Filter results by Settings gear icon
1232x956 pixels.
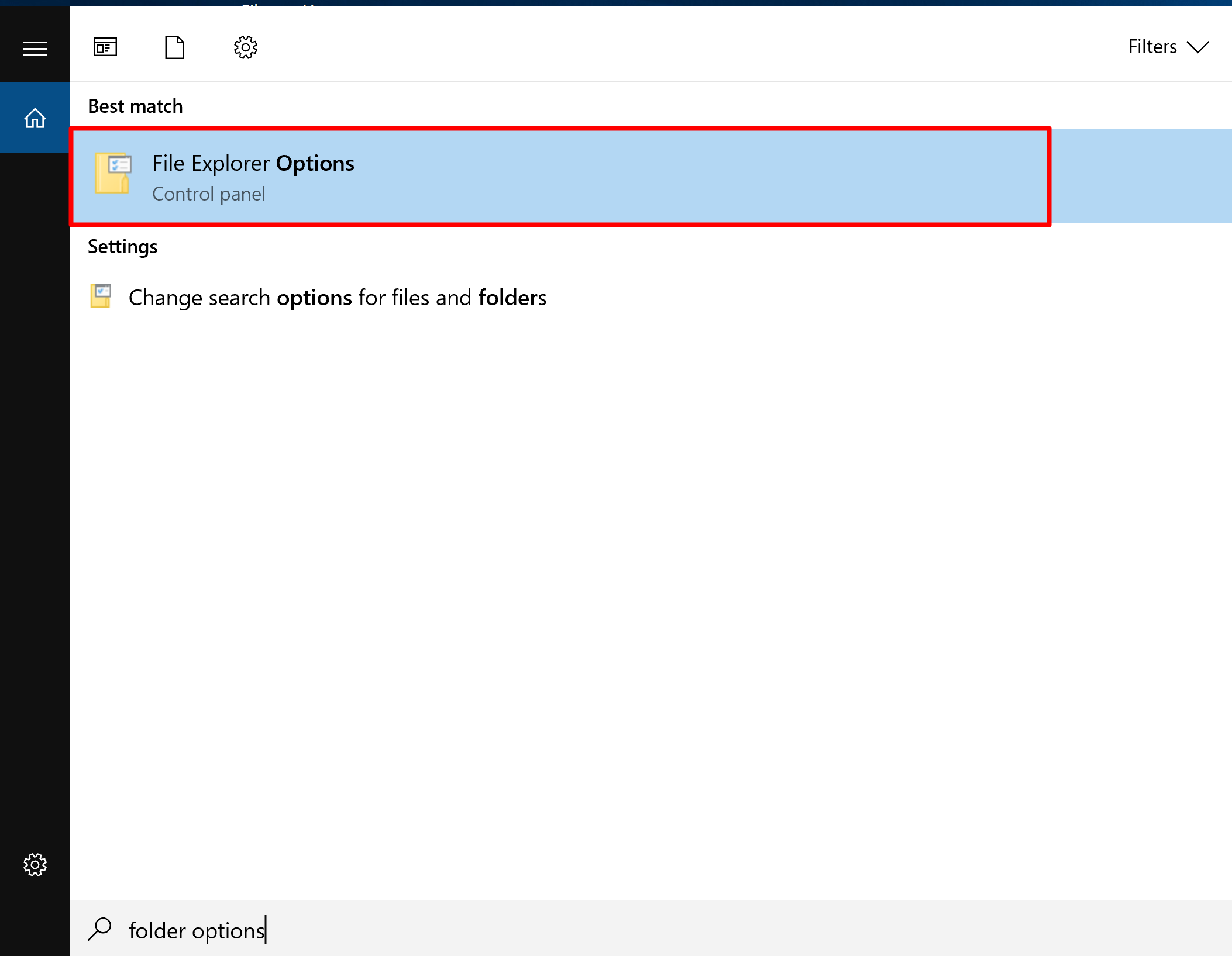246,47
